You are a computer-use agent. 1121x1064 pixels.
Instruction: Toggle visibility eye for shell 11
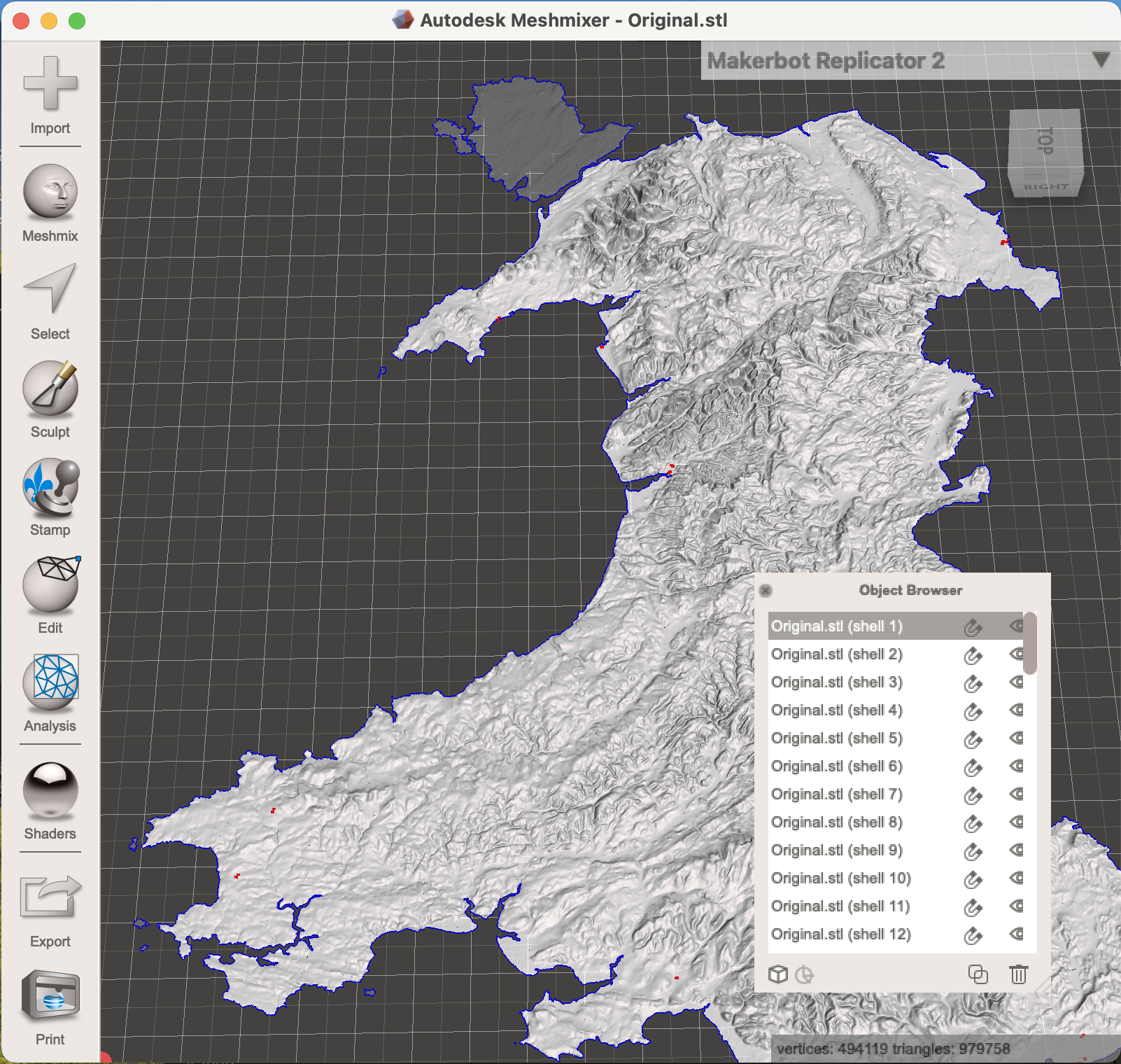pos(1017,906)
